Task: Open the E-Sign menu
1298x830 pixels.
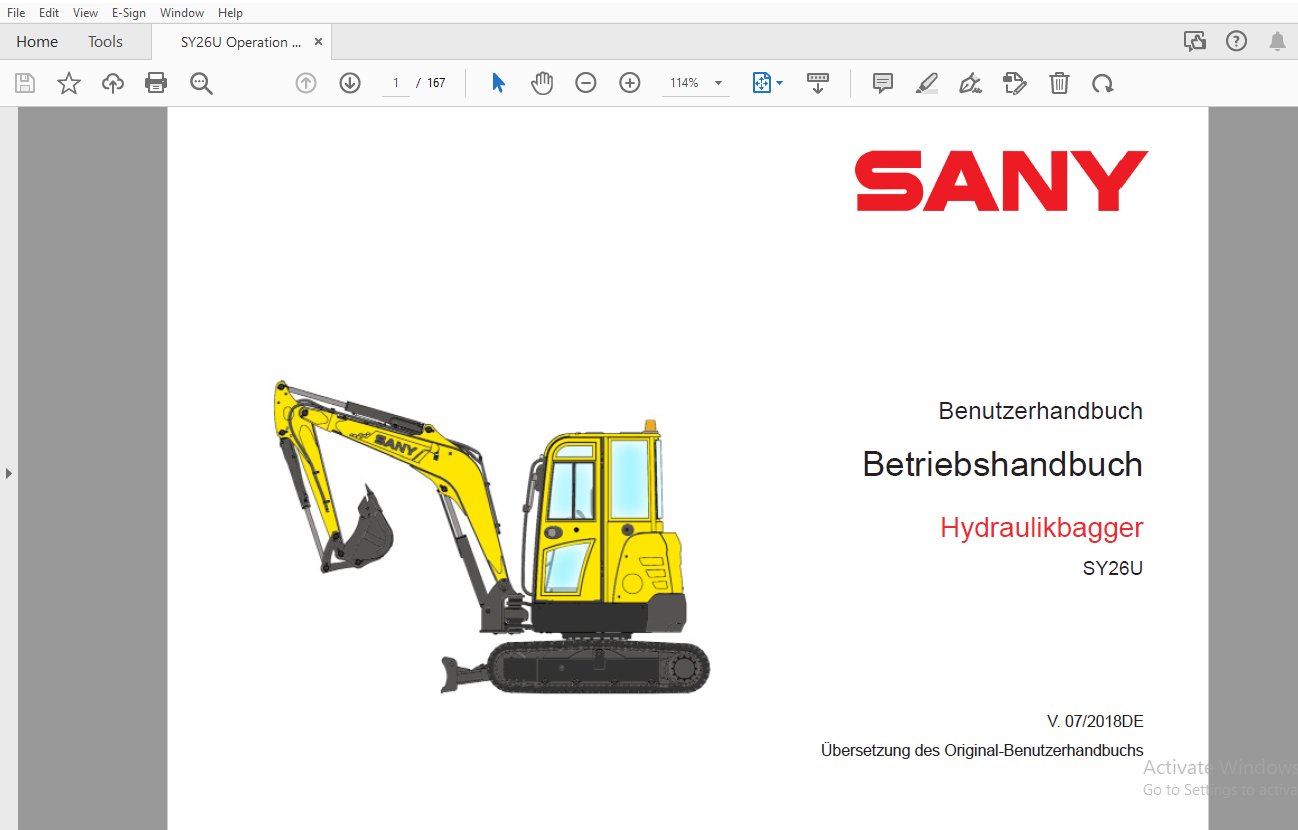Action: tap(129, 13)
